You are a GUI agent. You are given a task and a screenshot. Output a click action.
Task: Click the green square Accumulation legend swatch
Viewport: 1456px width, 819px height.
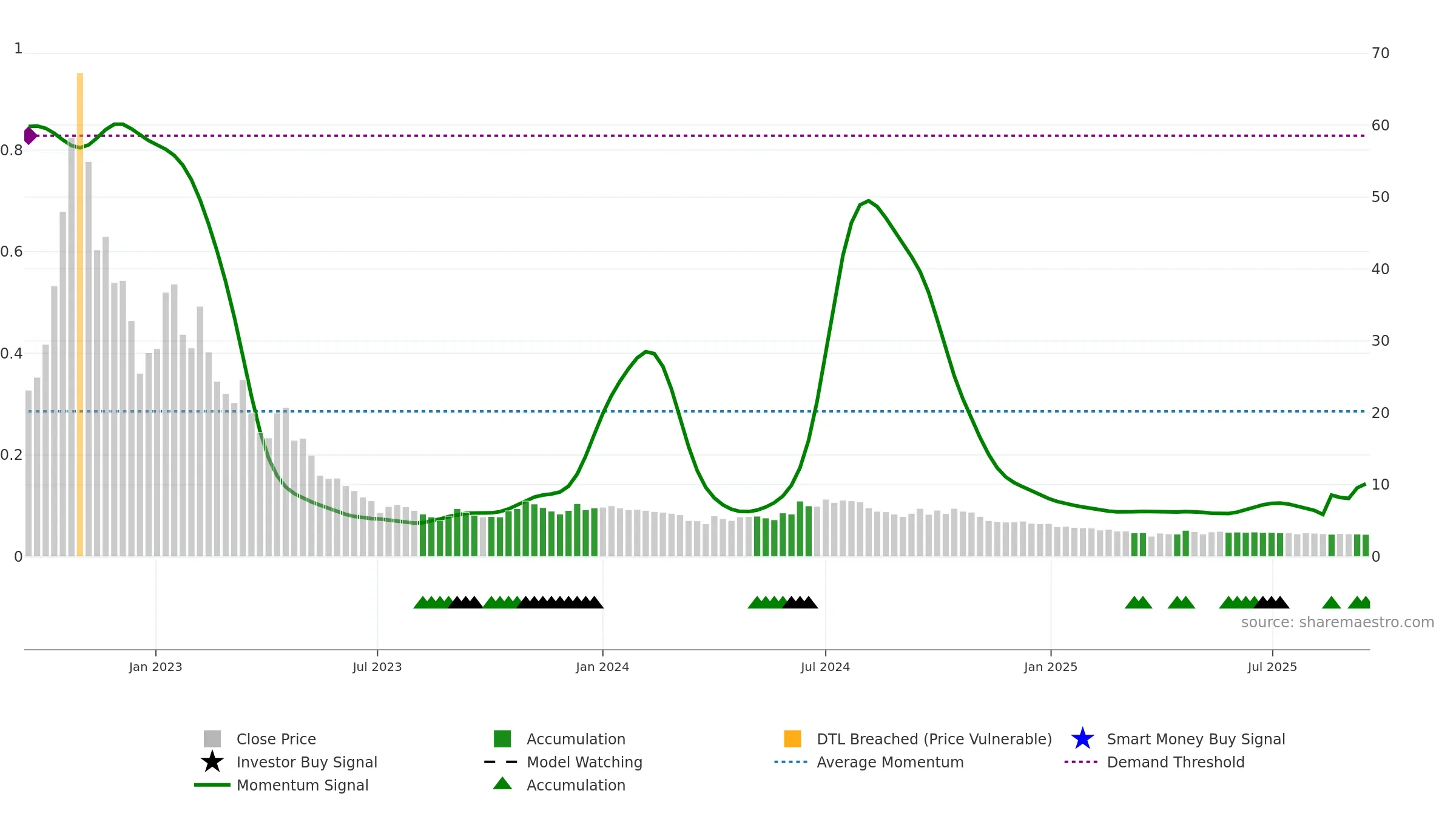pyautogui.click(x=502, y=738)
